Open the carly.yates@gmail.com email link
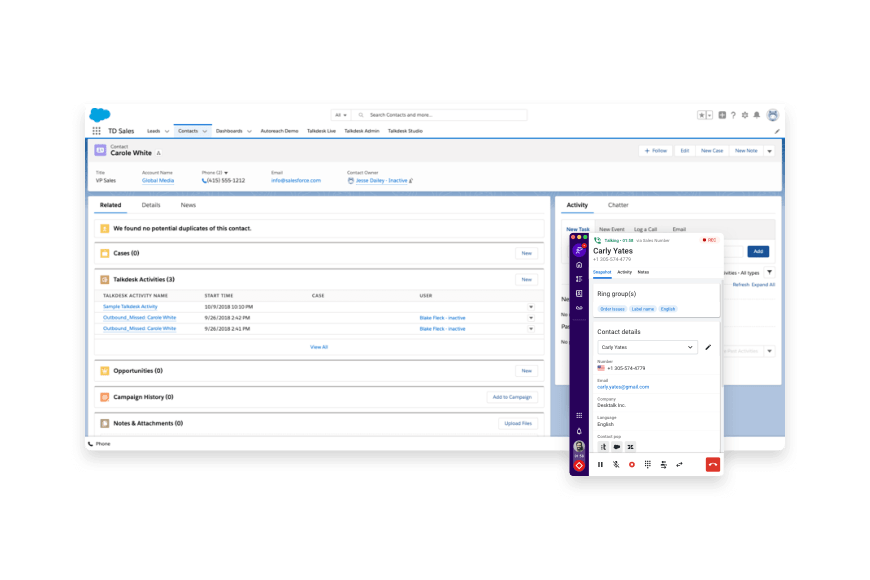The height and width of the screenshot is (580, 870). [624, 387]
